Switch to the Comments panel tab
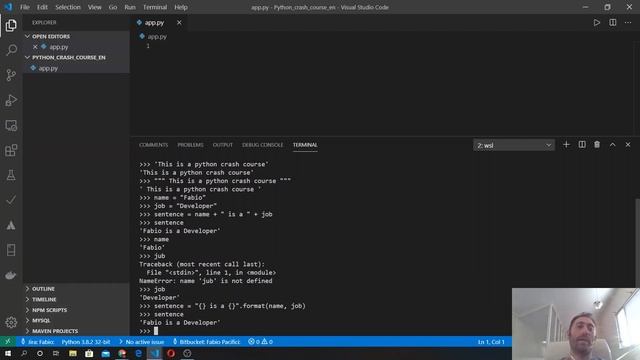This screenshot has height=360, width=640. 153,145
